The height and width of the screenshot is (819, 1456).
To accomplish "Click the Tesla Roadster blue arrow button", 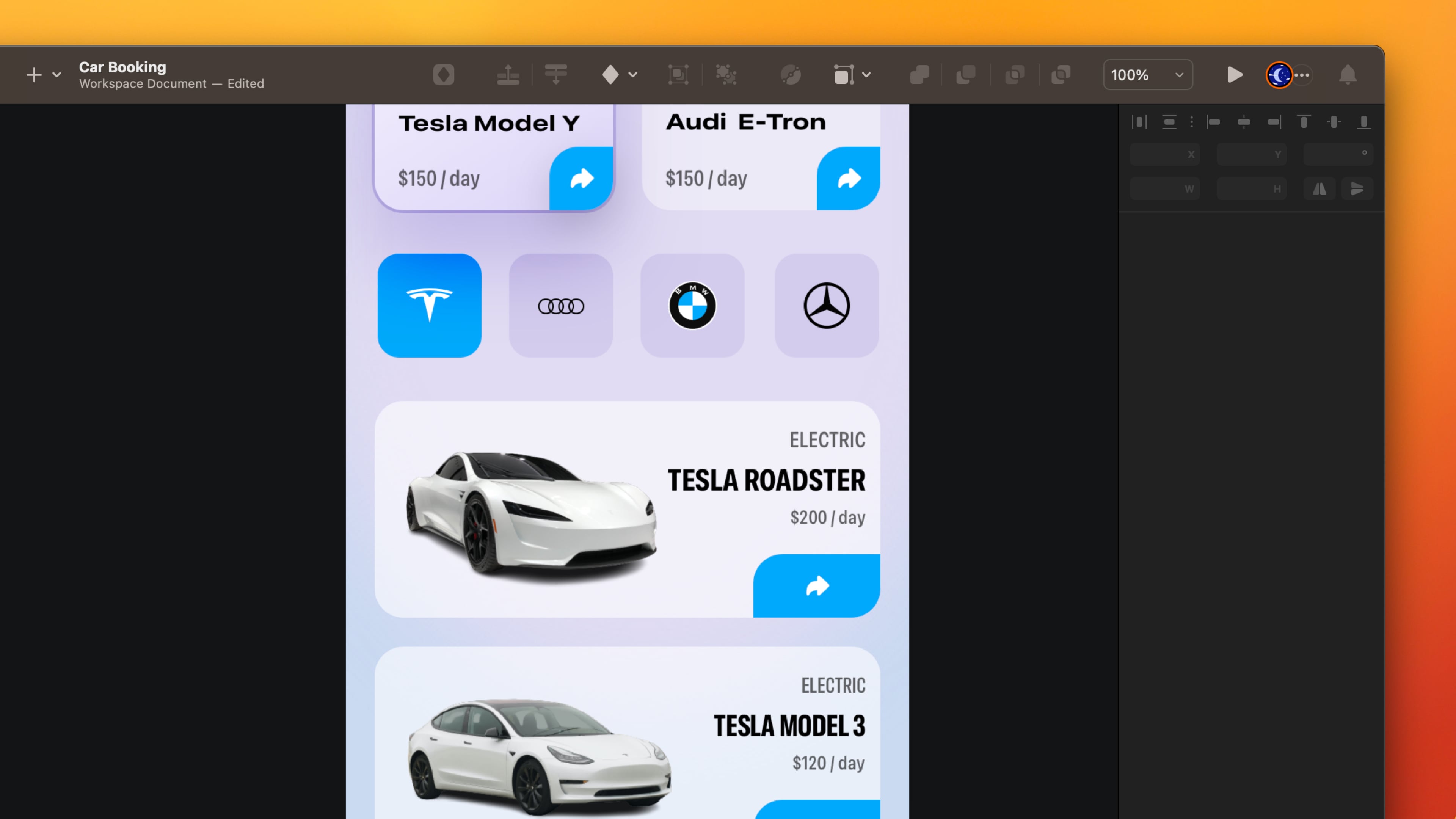I will coord(816,585).
